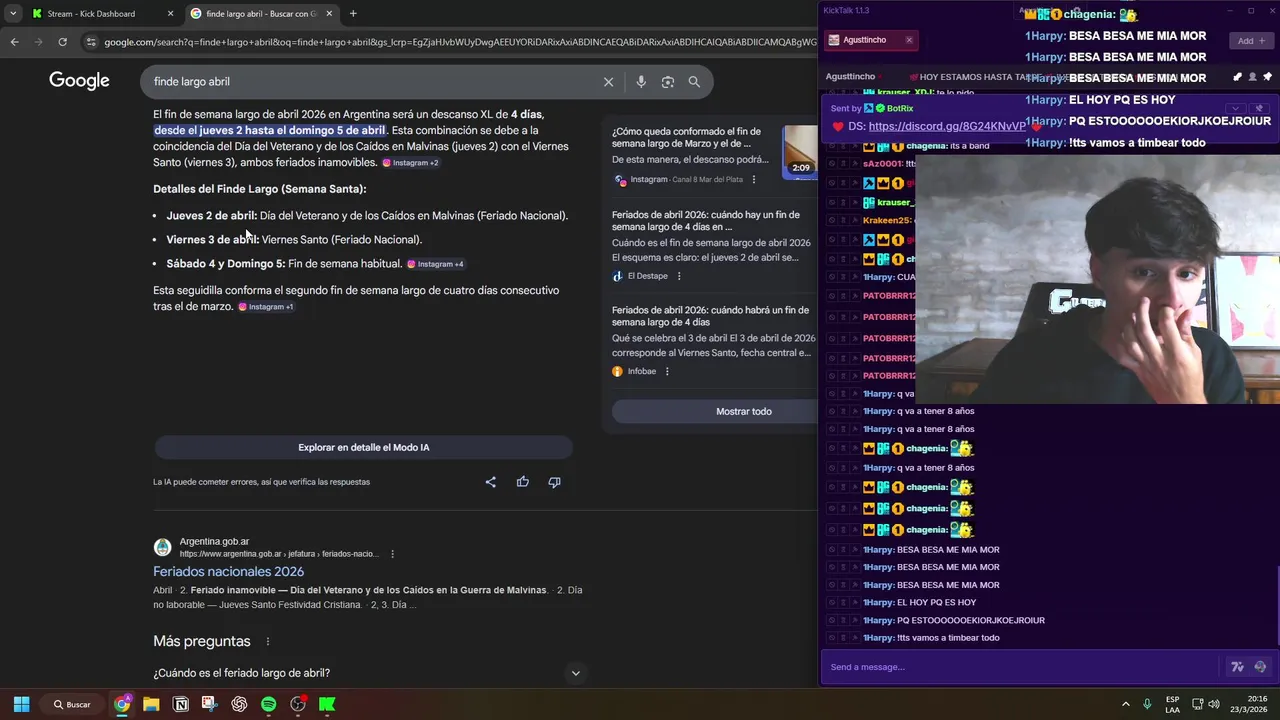Go back with the browser back arrow
The image size is (1280, 720).
tap(14, 42)
